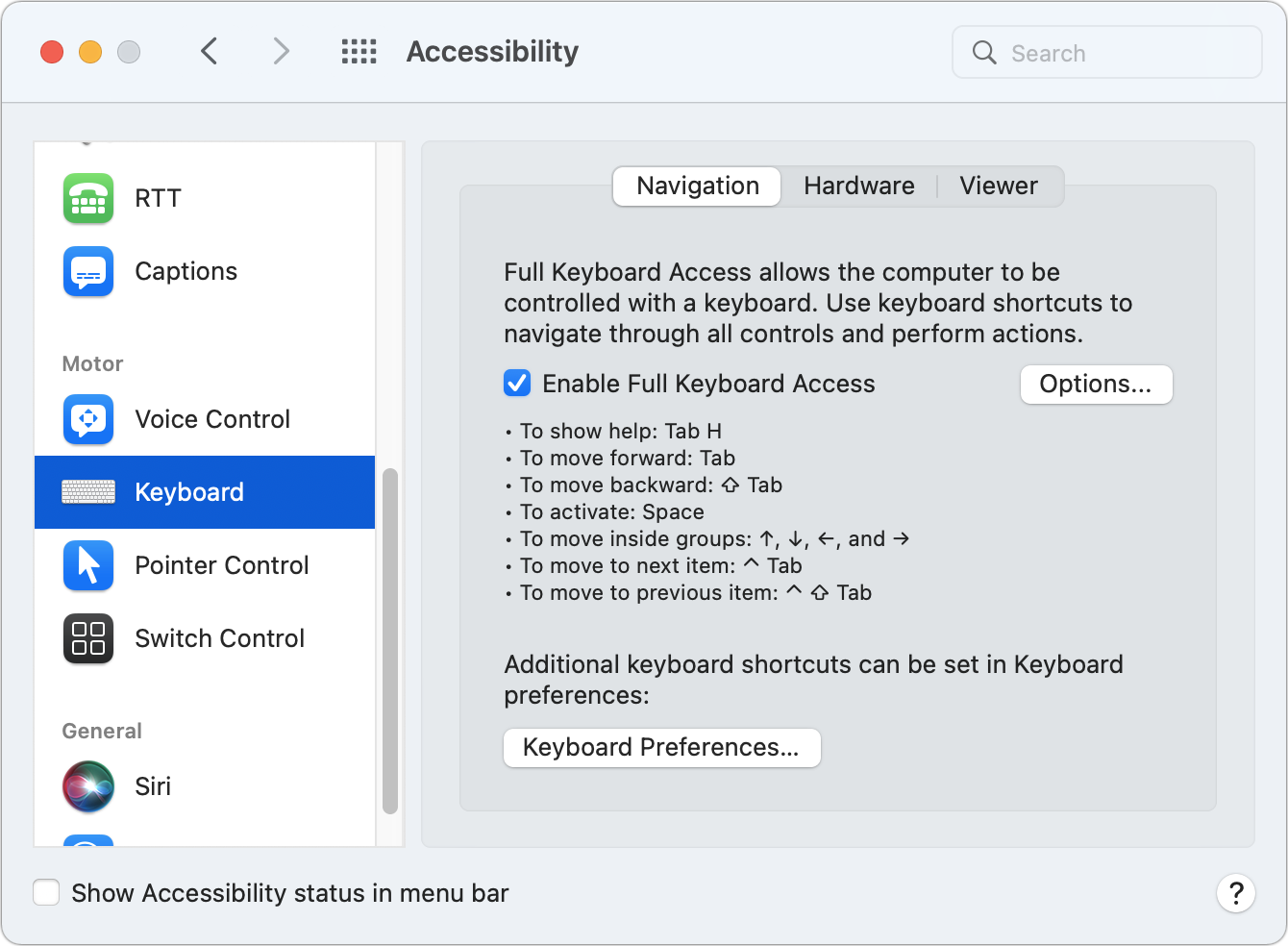Click the Show All grid icon
Image resolution: width=1288 pixels, height=946 pixels.
(x=359, y=51)
